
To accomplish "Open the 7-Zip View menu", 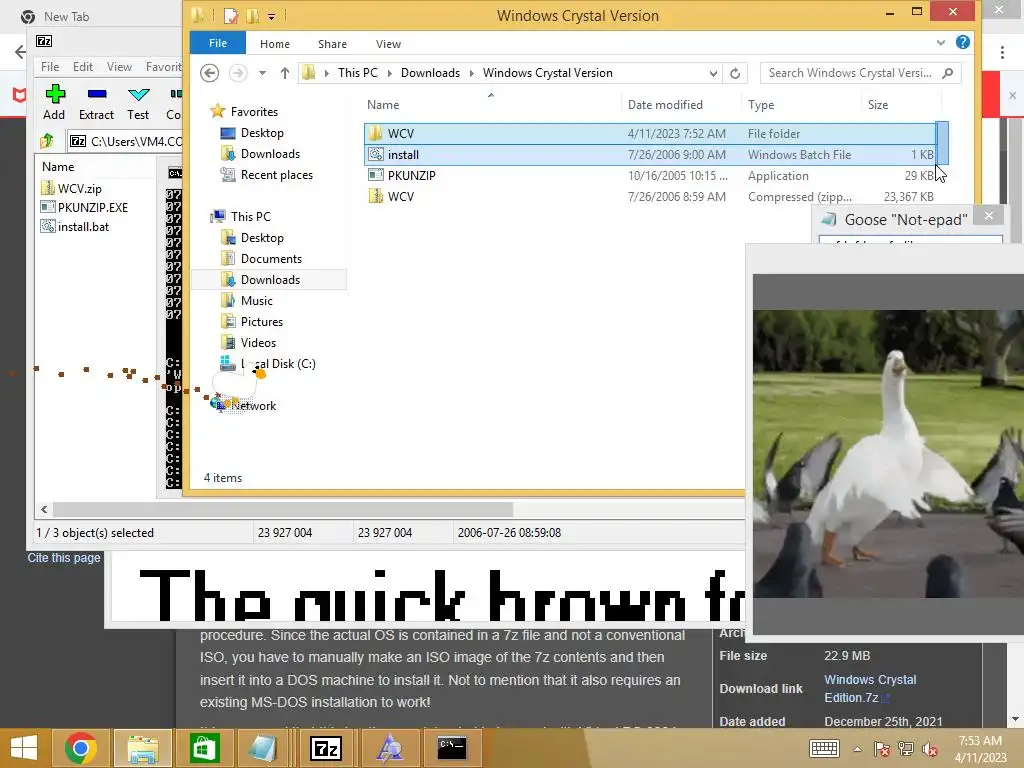I will [x=120, y=67].
